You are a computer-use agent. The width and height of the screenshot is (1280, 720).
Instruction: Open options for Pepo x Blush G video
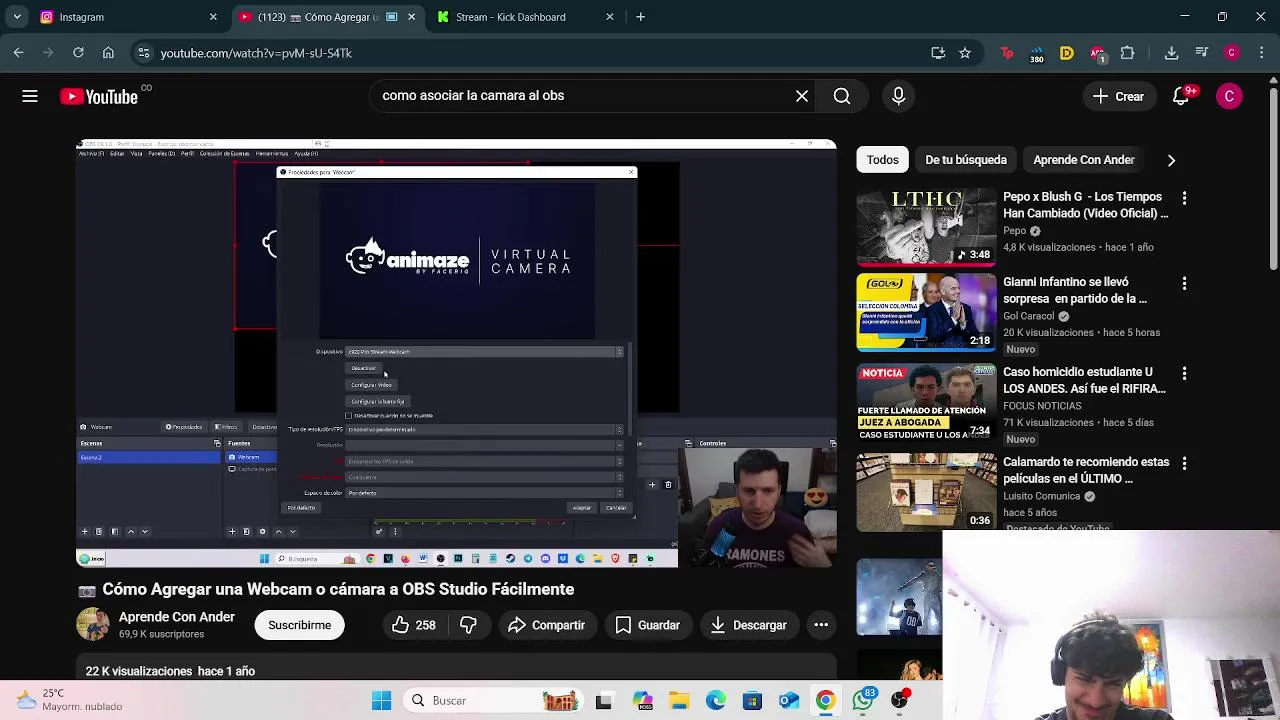(x=1184, y=199)
